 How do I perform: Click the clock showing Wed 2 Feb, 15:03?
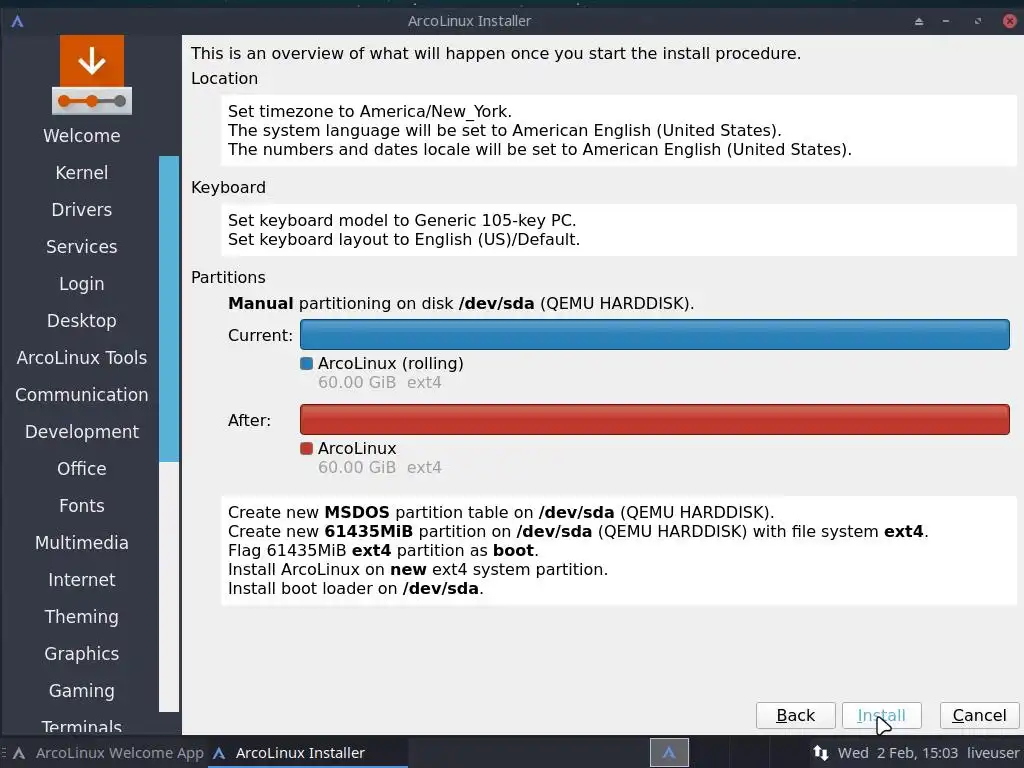pyautogui.click(x=898, y=753)
